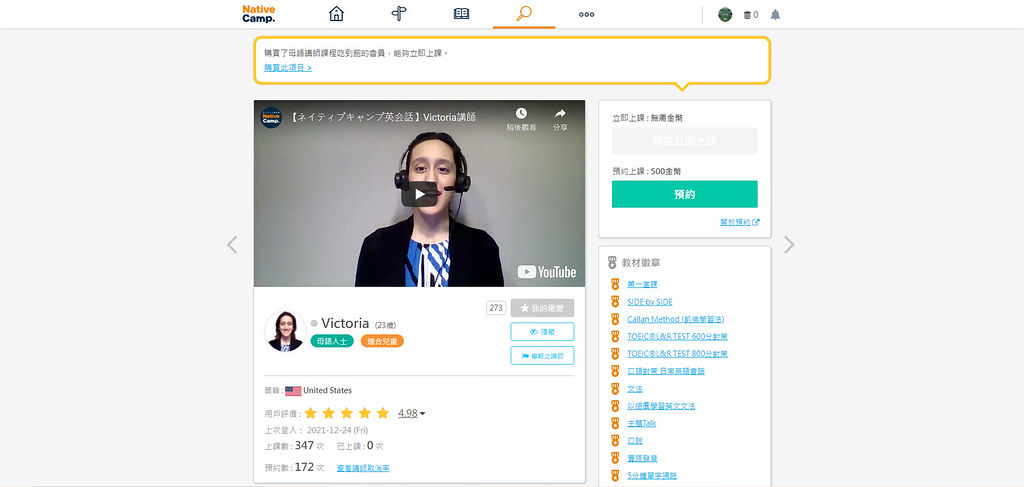The width and height of the screenshot is (1024, 487).
Task: Click the orange 適合兒童 tag
Action: [x=382, y=341]
